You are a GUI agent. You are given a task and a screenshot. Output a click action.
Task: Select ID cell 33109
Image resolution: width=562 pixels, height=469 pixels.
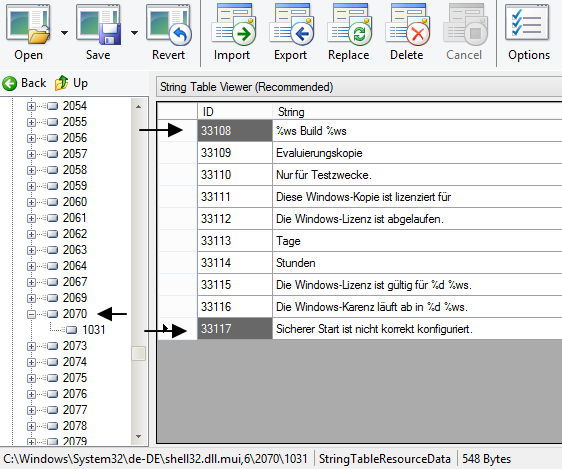tap(235, 153)
